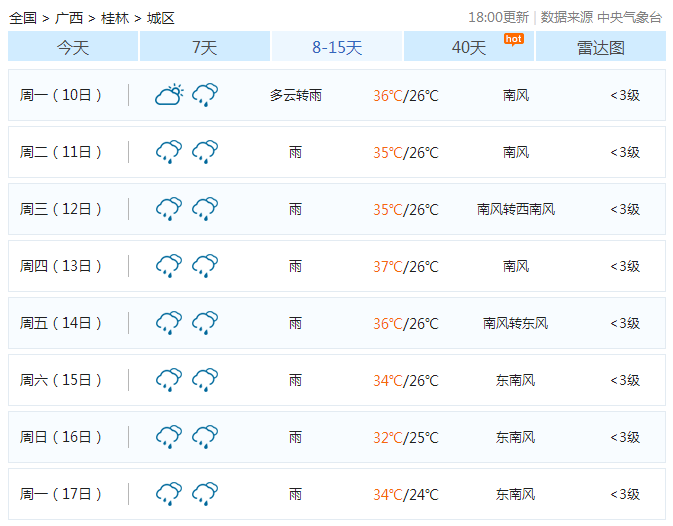673x526 pixels.
Task: Select the 周六（15日）date label
Action: [61, 380]
